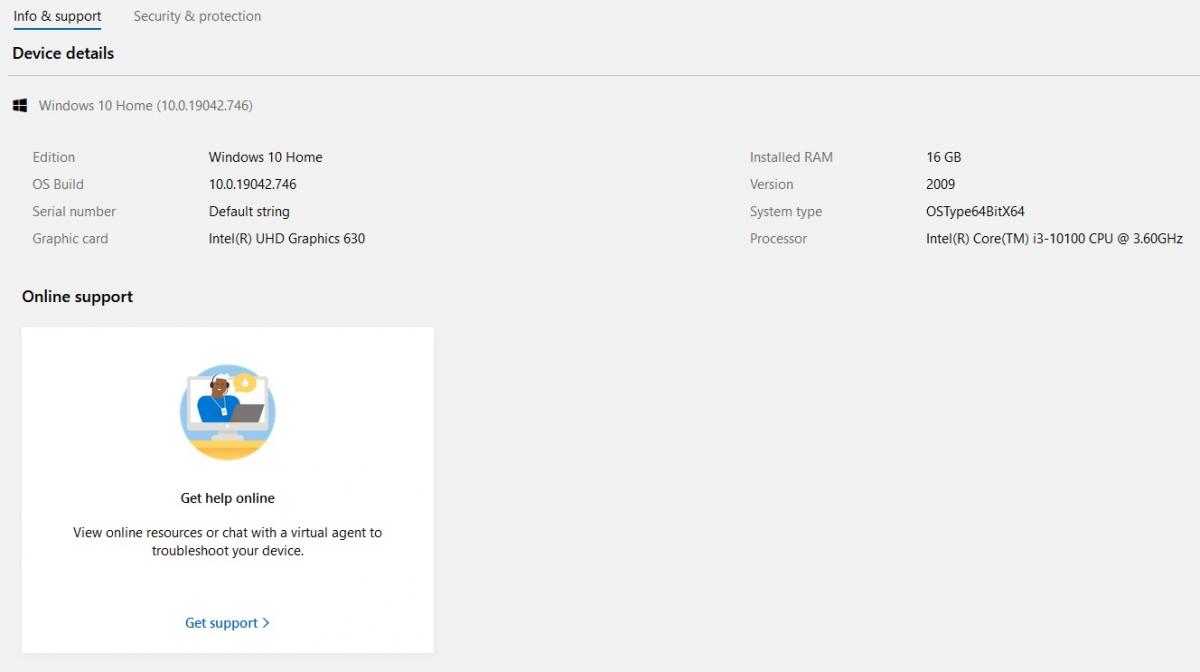Click the Windows 10 Home (10.0.19042.746) title
The width and height of the screenshot is (1200, 672).
pos(145,105)
